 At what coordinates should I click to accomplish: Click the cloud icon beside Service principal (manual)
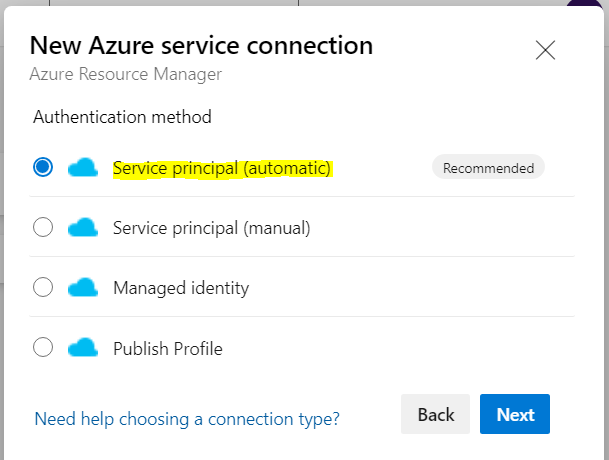coord(83,228)
